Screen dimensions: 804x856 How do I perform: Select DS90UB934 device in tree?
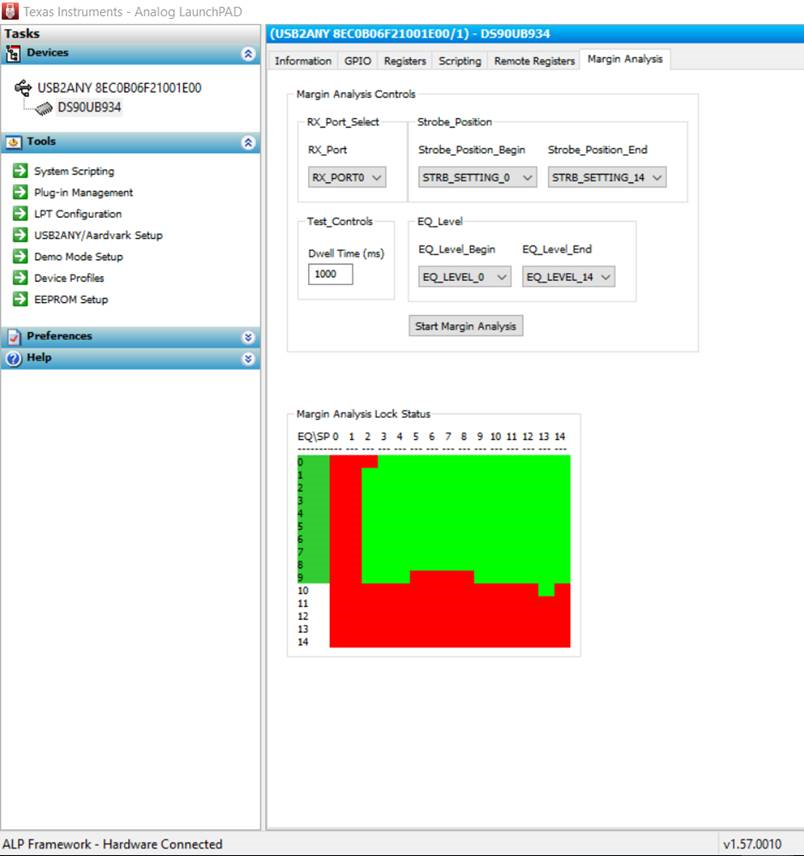[89, 108]
